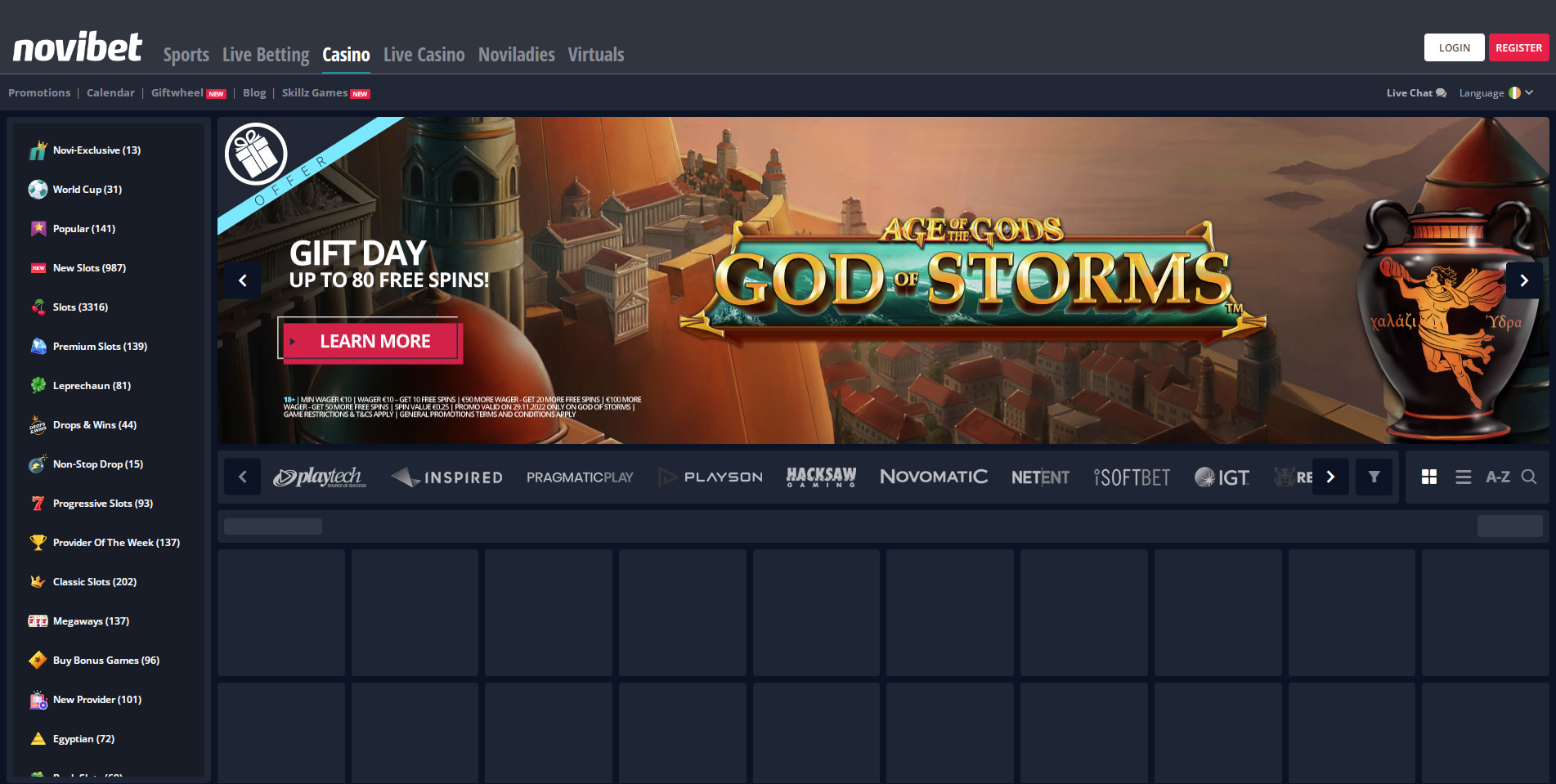Click the Leprechaun clover icon
Image resolution: width=1556 pixels, height=784 pixels.
tap(38, 386)
